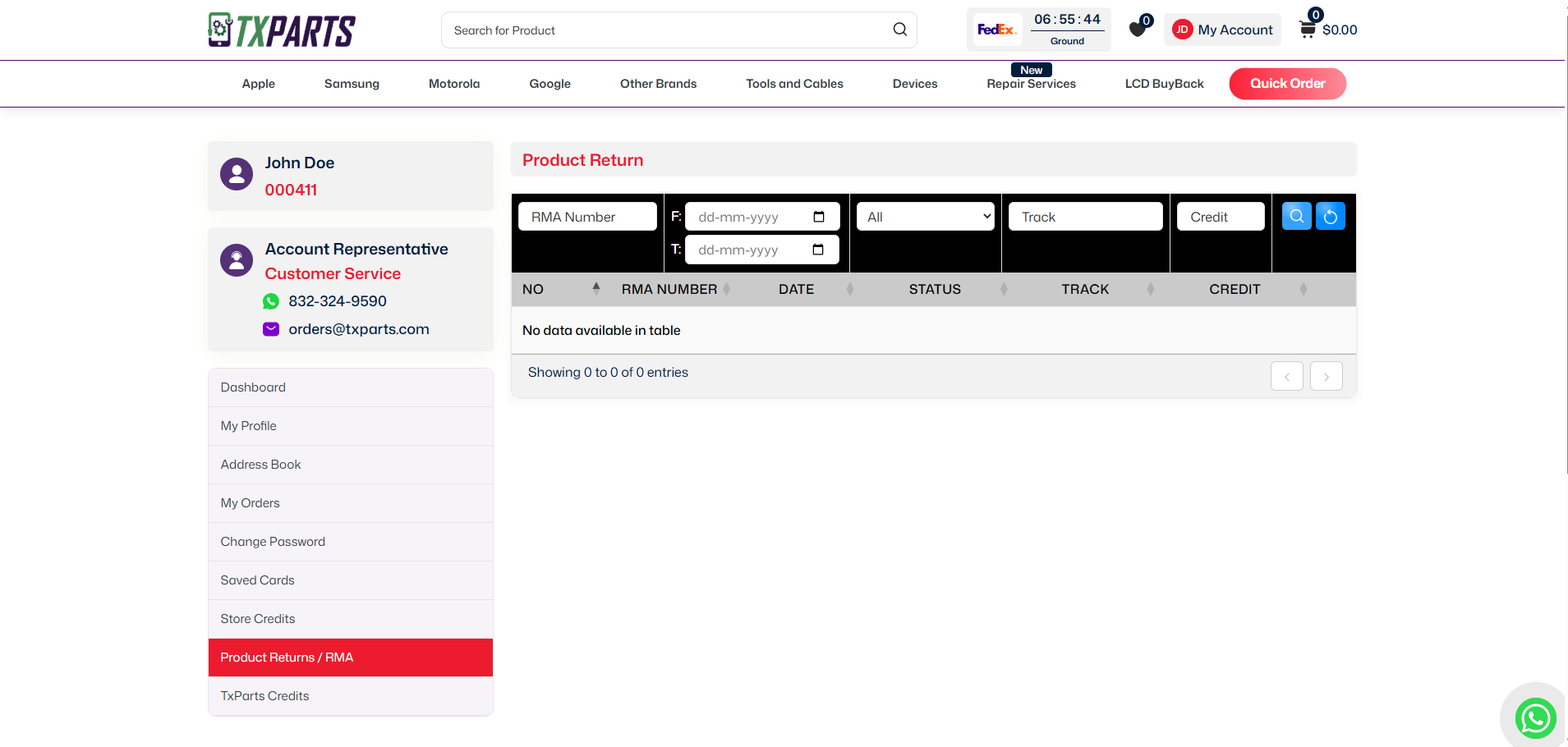The height and width of the screenshot is (747, 1568).
Task: Open the All status dropdown
Action: [x=926, y=217]
